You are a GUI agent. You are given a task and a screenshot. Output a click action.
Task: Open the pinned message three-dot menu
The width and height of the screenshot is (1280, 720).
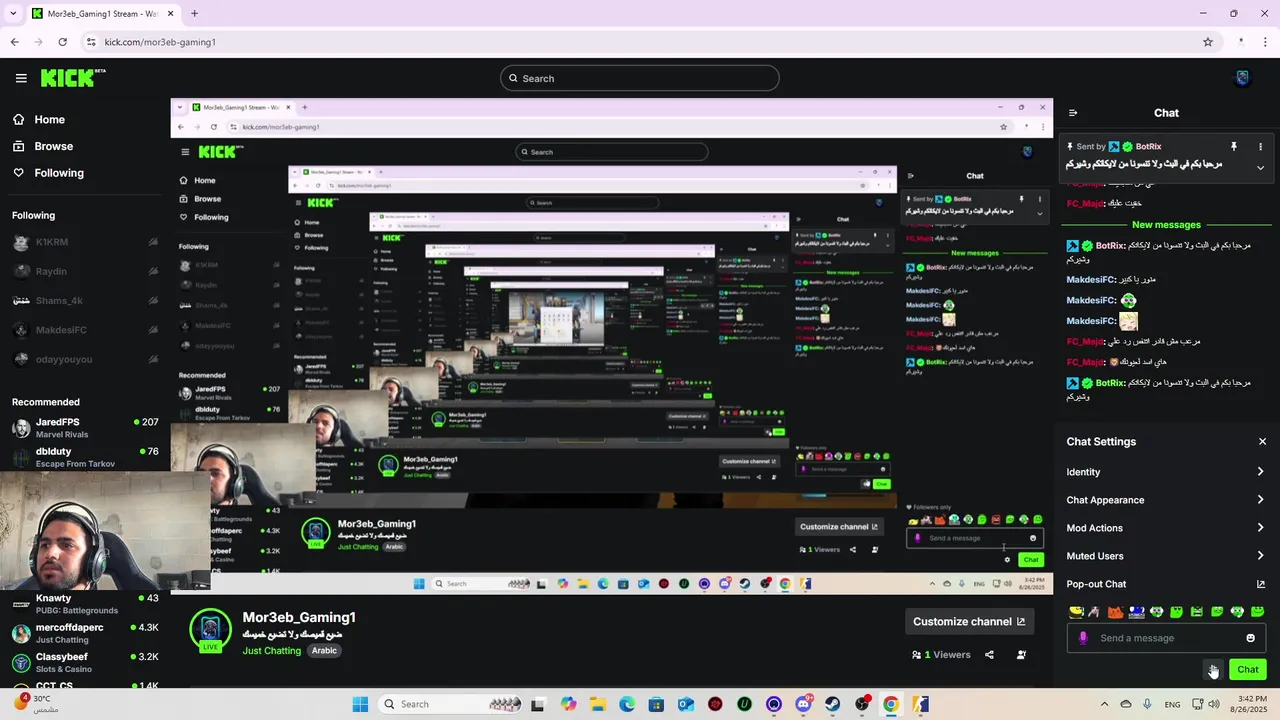1260,146
